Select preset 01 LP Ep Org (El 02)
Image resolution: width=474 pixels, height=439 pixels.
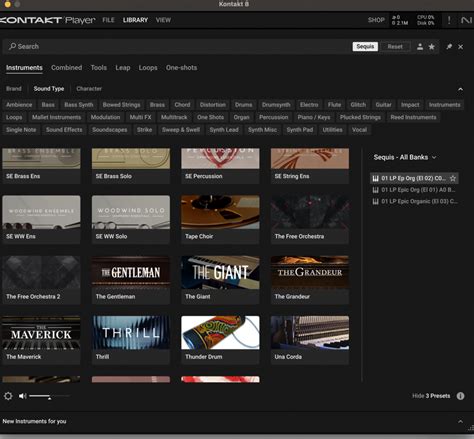pos(414,178)
